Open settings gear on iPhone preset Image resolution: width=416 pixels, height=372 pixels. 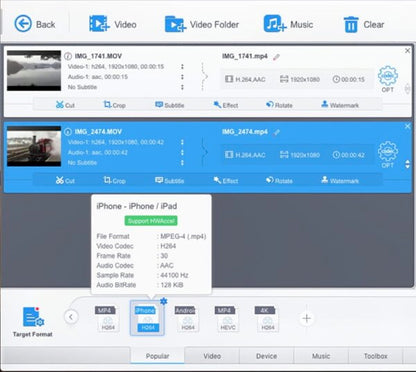point(163,301)
